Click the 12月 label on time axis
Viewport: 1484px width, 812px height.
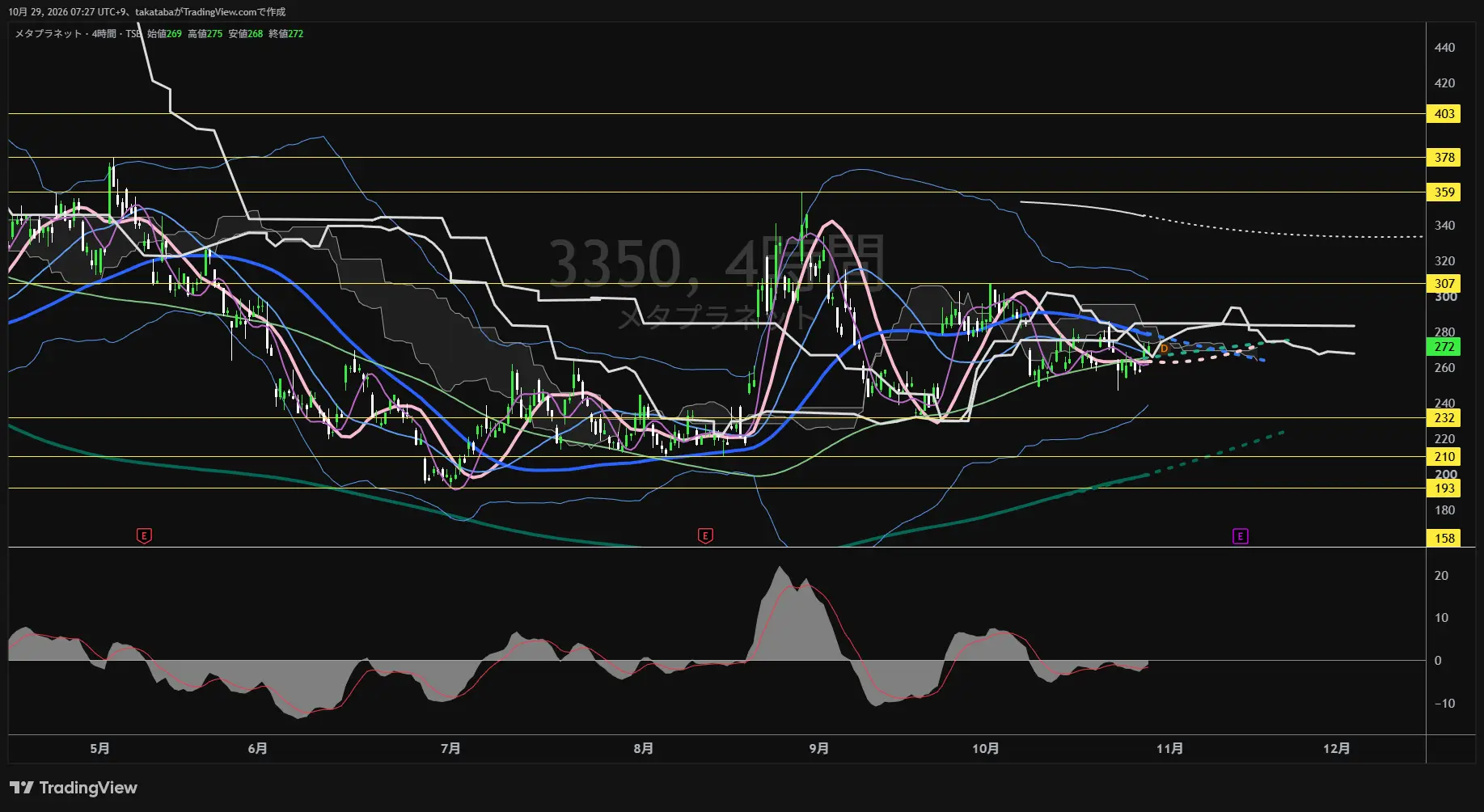pyautogui.click(x=1336, y=749)
